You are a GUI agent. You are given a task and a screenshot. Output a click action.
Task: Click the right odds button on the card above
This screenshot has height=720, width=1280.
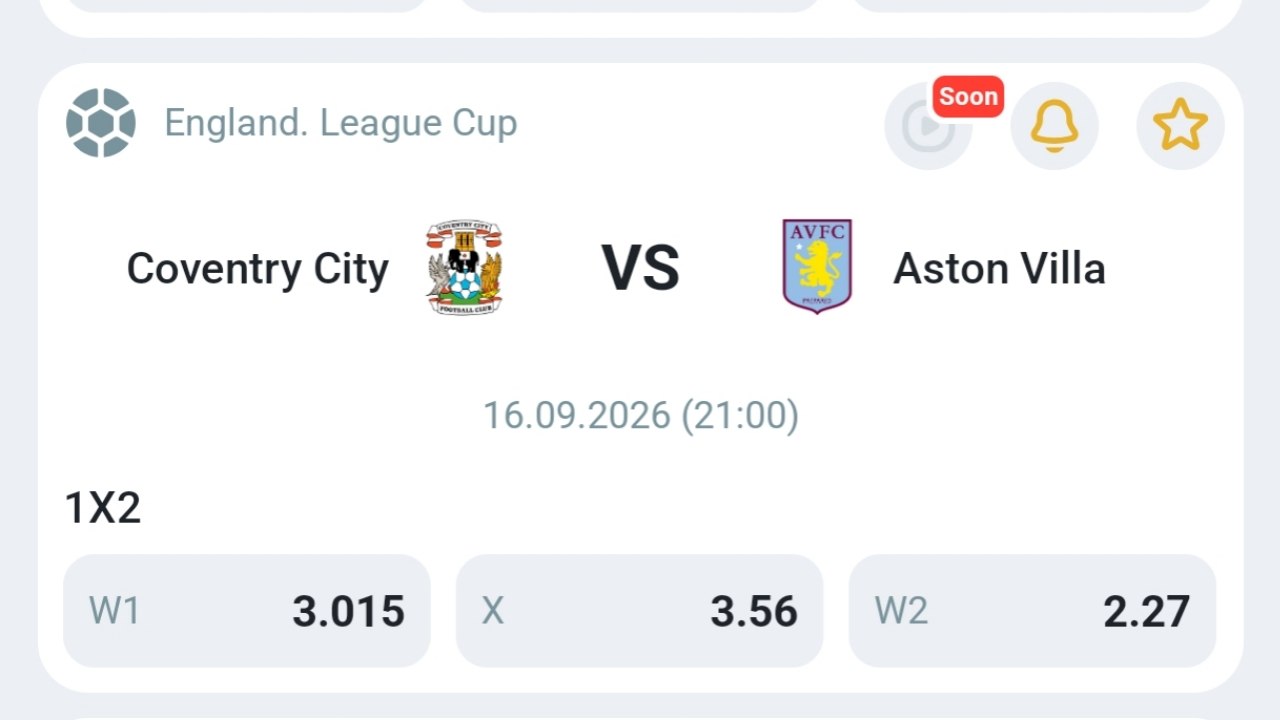pyautogui.click(x=1033, y=5)
